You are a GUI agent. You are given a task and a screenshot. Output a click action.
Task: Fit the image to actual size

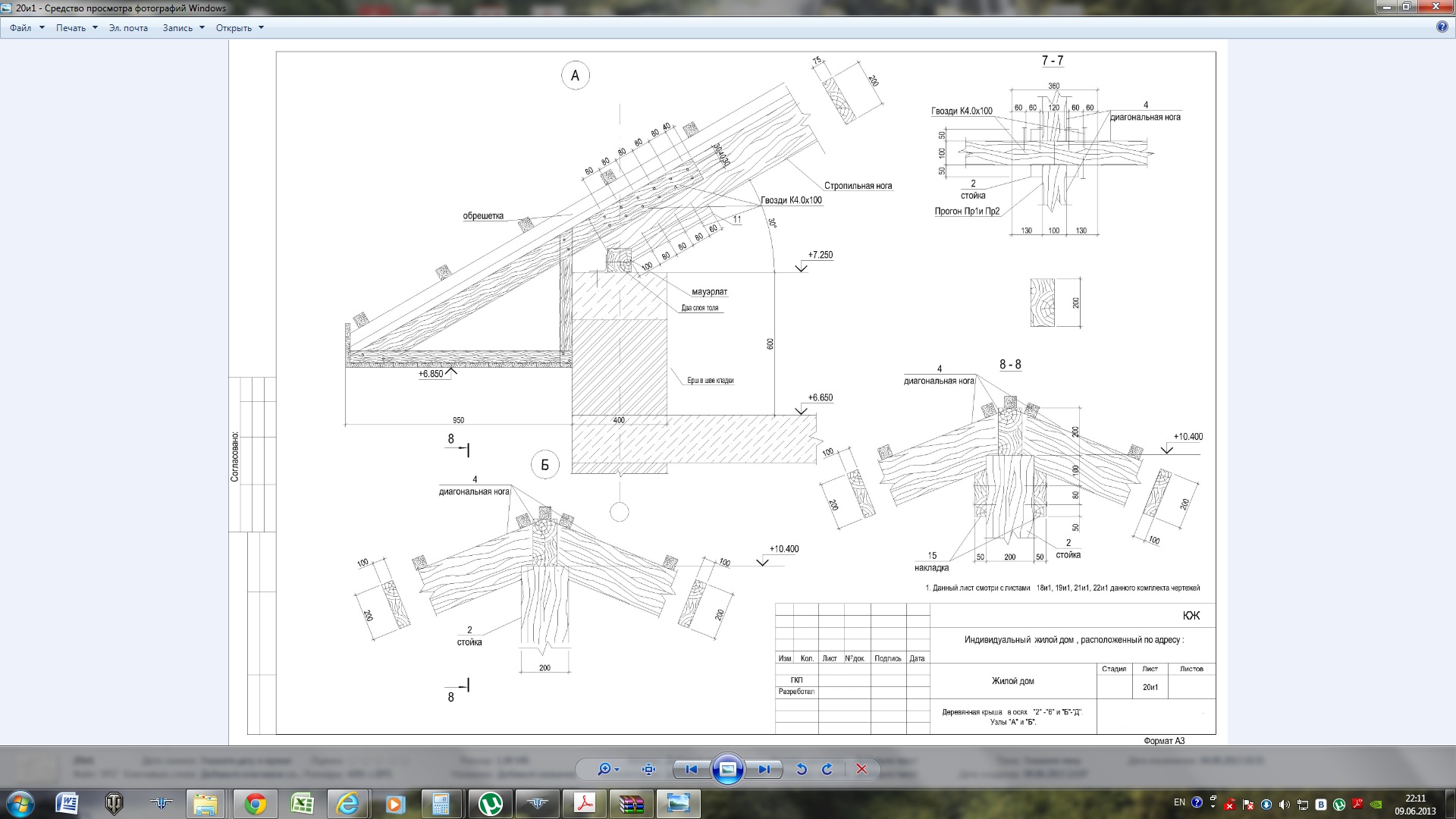click(x=648, y=769)
